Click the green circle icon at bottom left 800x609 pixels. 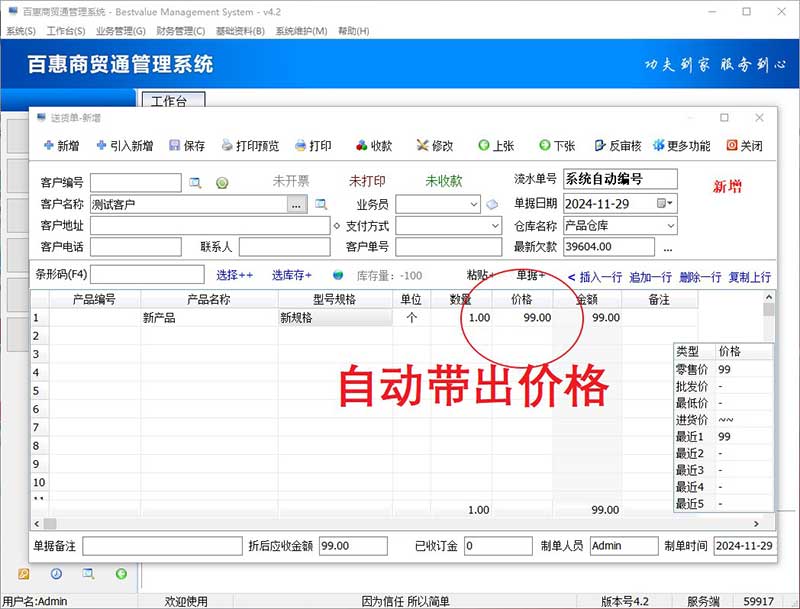tap(121, 574)
